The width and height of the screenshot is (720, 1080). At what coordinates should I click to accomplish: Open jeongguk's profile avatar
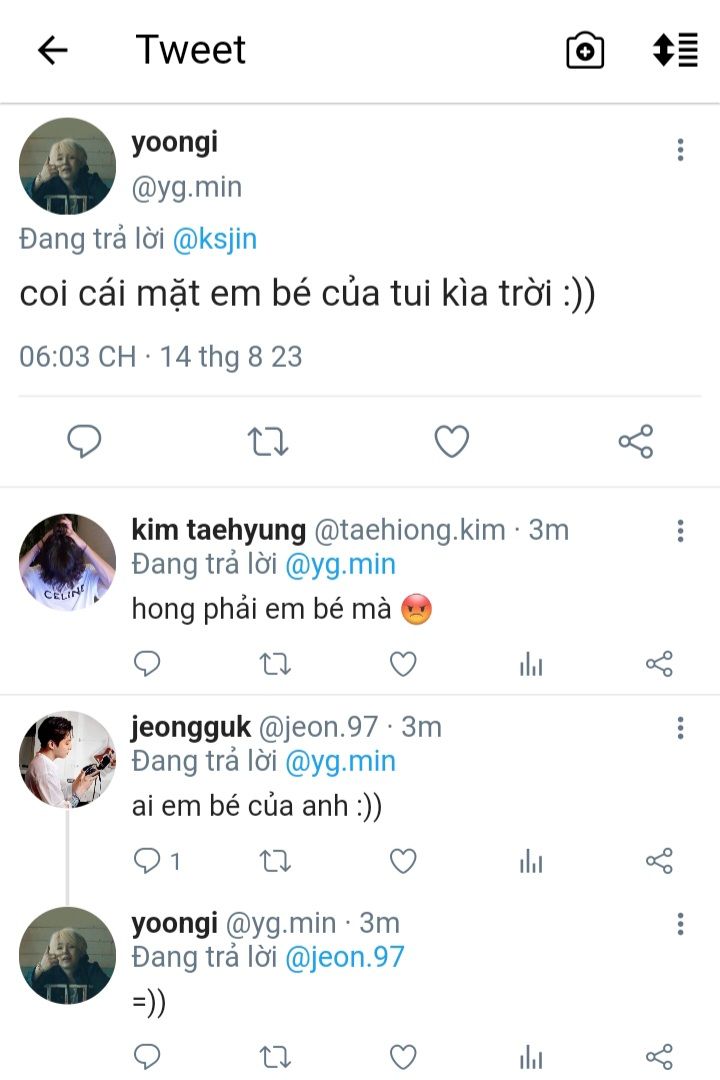pos(67,759)
